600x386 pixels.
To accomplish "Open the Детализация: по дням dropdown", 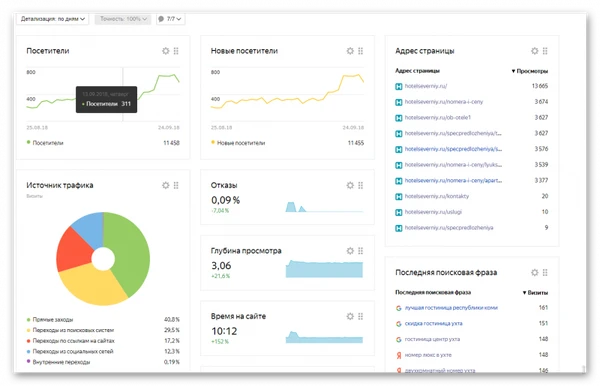I will pos(52,19).
